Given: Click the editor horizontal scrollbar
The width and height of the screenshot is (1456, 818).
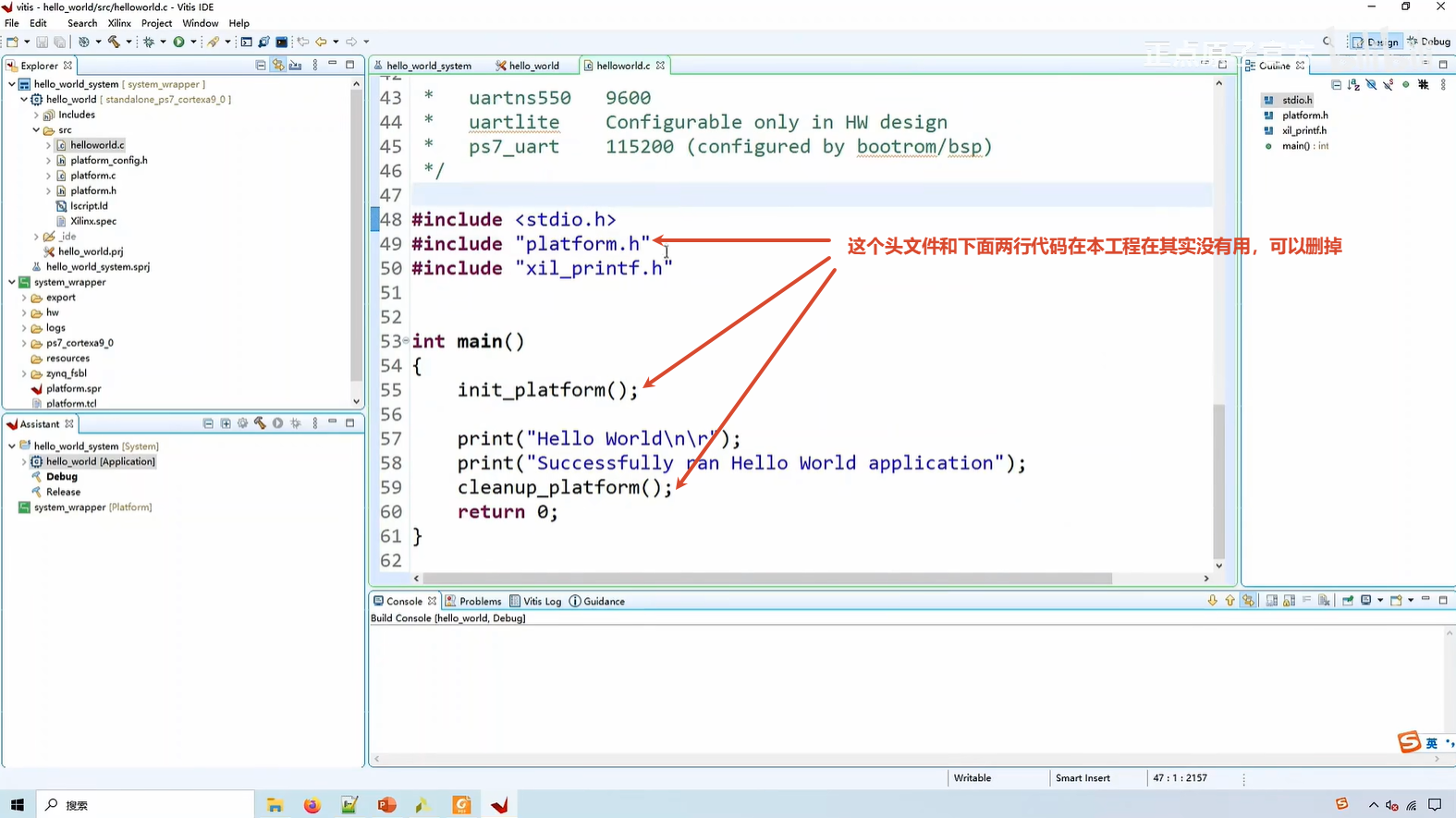Looking at the screenshot, I should click(766, 579).
